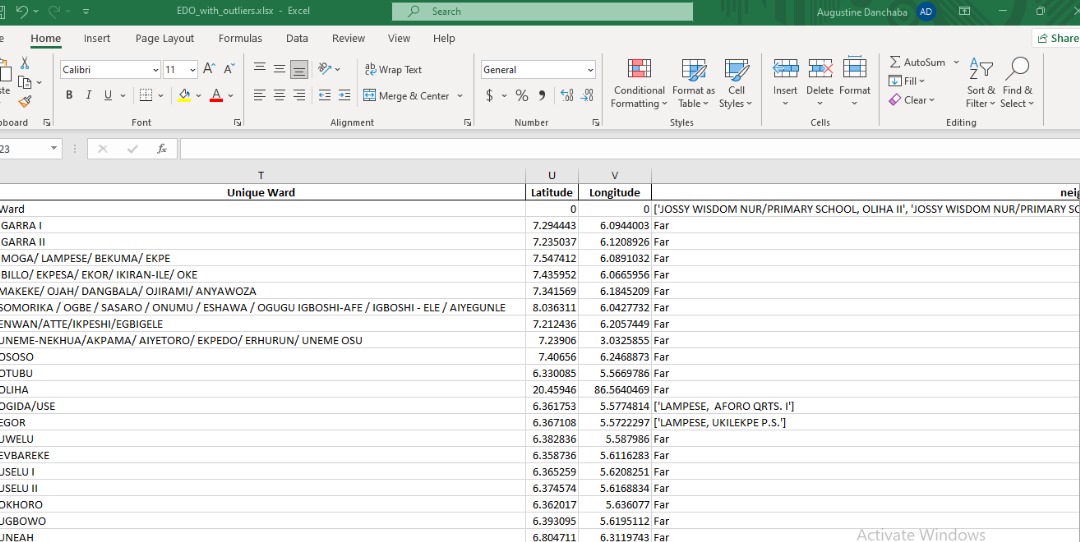Apply cell borders icon
1080x542 pixels.
145,95
